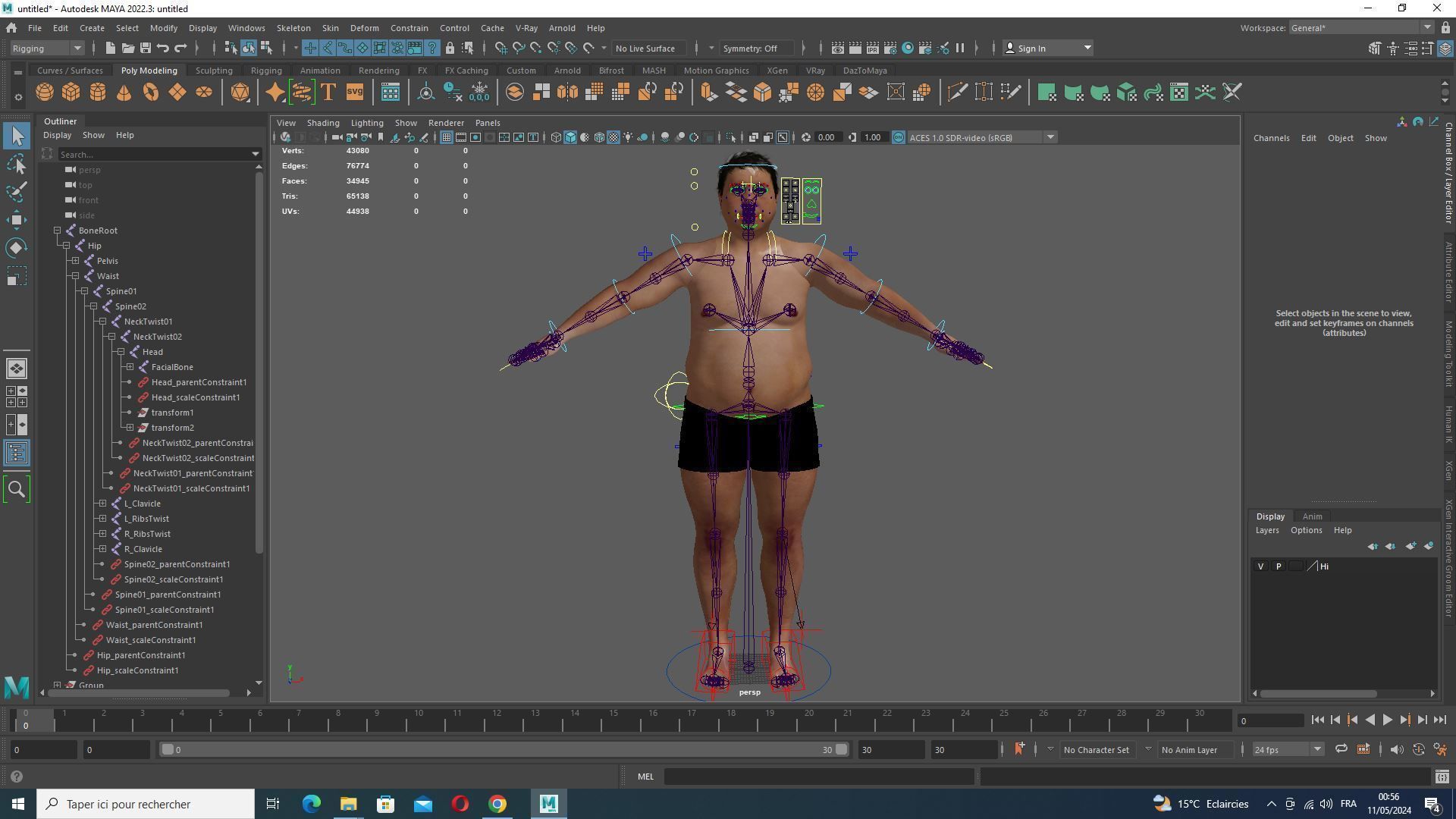The height and width of the screenshot is (819, 1456).
Task: Expand the FacialBone node in Outliner
Action: point(130,367)
